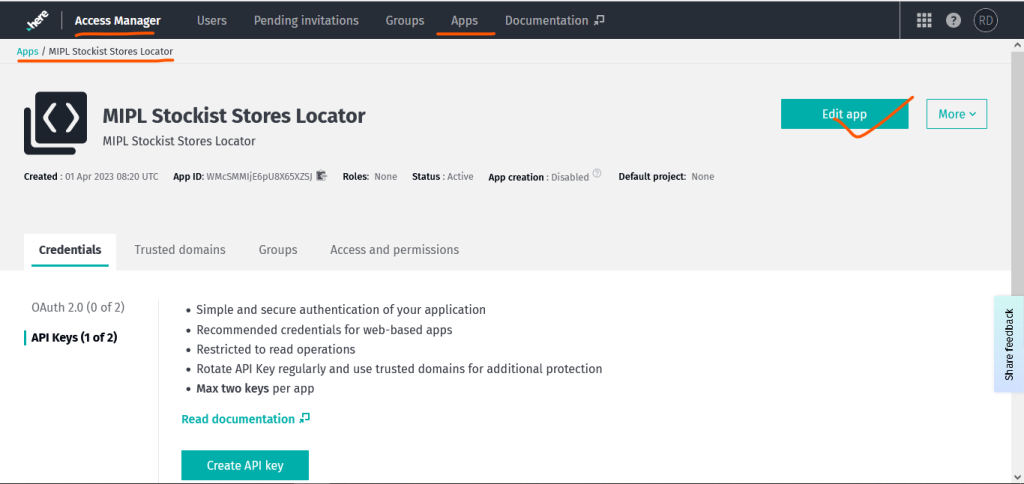The height and width of the screenshot is (484, 1024).
Task: Click the MIPL Stockist Stores Locator breadcrumb text
Action: pyautogui.click(x=111, y=51)
